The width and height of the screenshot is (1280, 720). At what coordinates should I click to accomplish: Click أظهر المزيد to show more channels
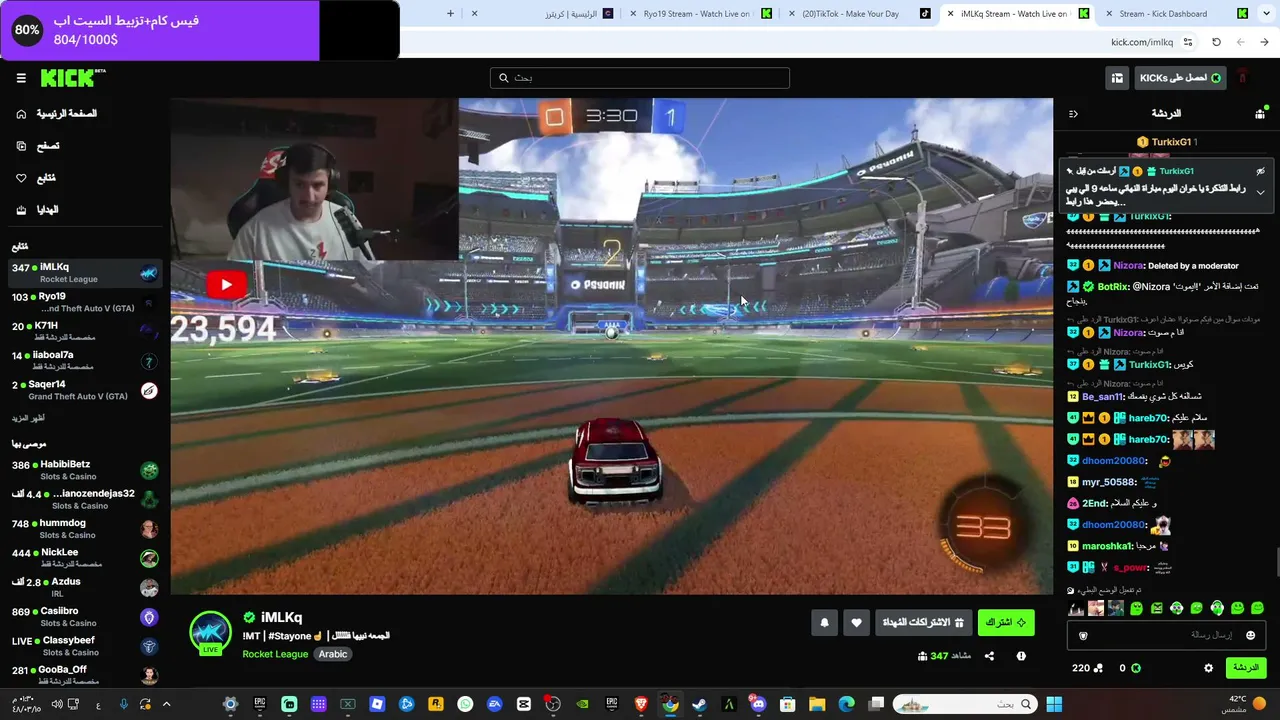[28, 418]
